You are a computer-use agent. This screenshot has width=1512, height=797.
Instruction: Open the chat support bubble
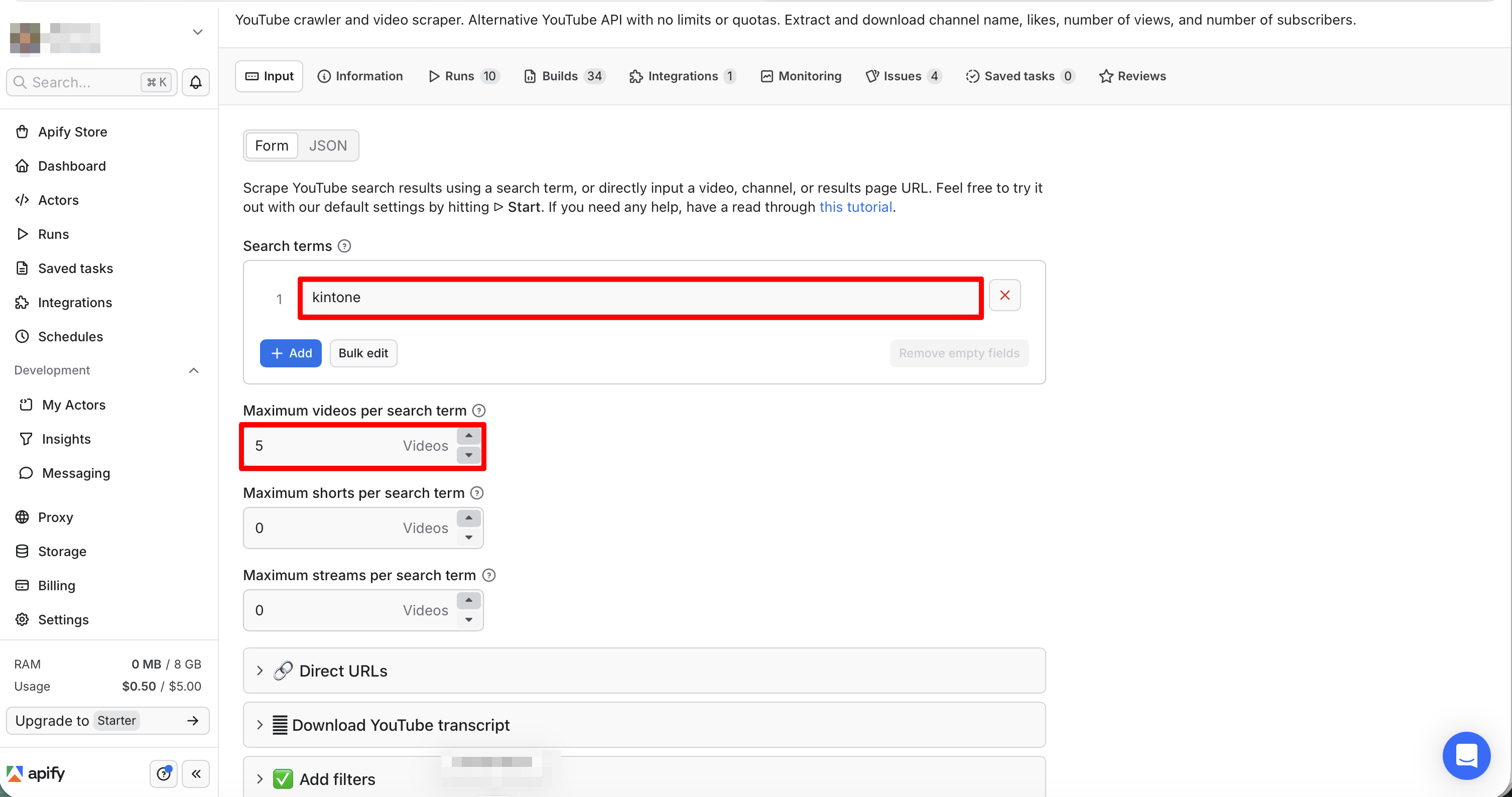tap(1466, 755)
